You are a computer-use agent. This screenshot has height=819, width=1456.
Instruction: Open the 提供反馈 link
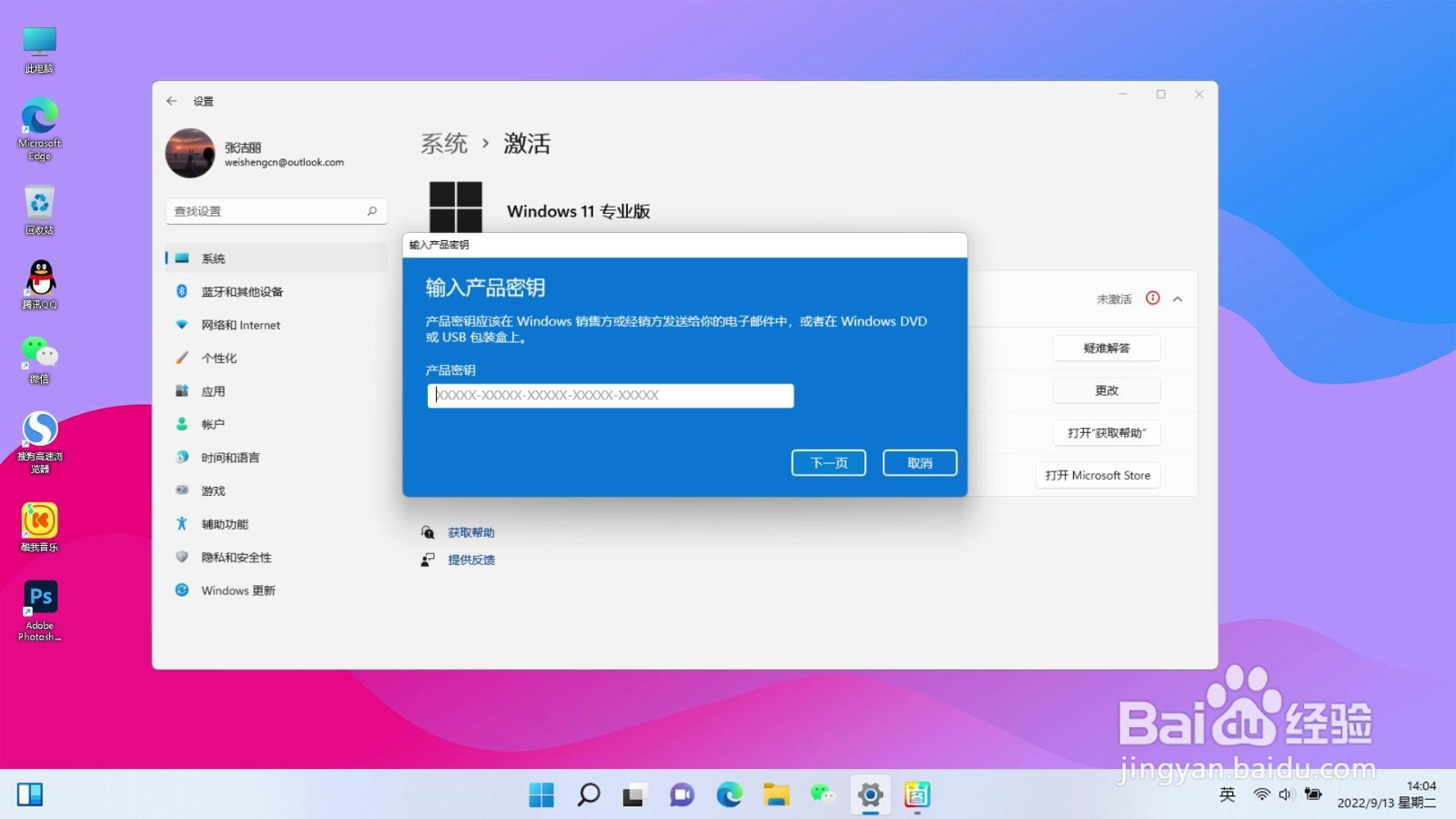471,560
